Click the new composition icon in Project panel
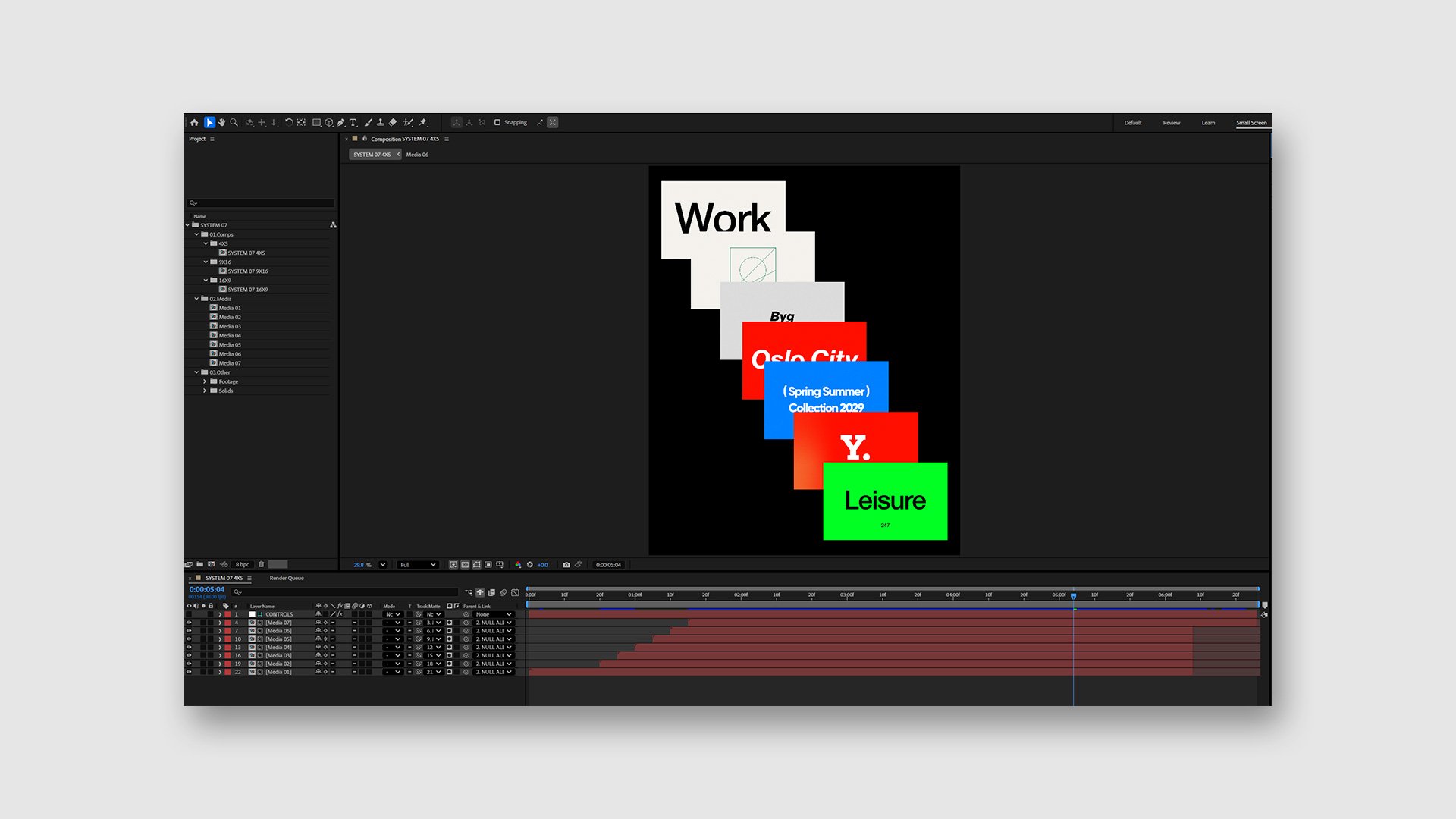 coord(212,564)
